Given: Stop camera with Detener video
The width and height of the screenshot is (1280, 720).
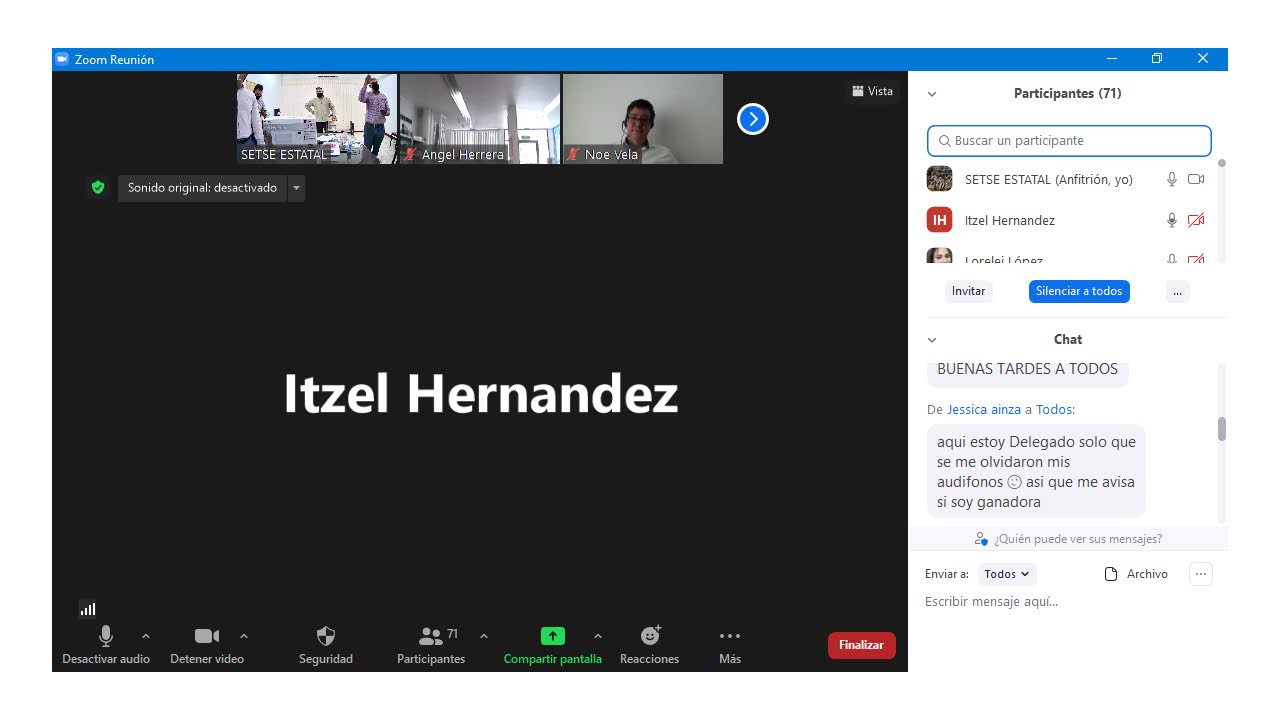Looking at the screenshot, I should coord(207,636).
